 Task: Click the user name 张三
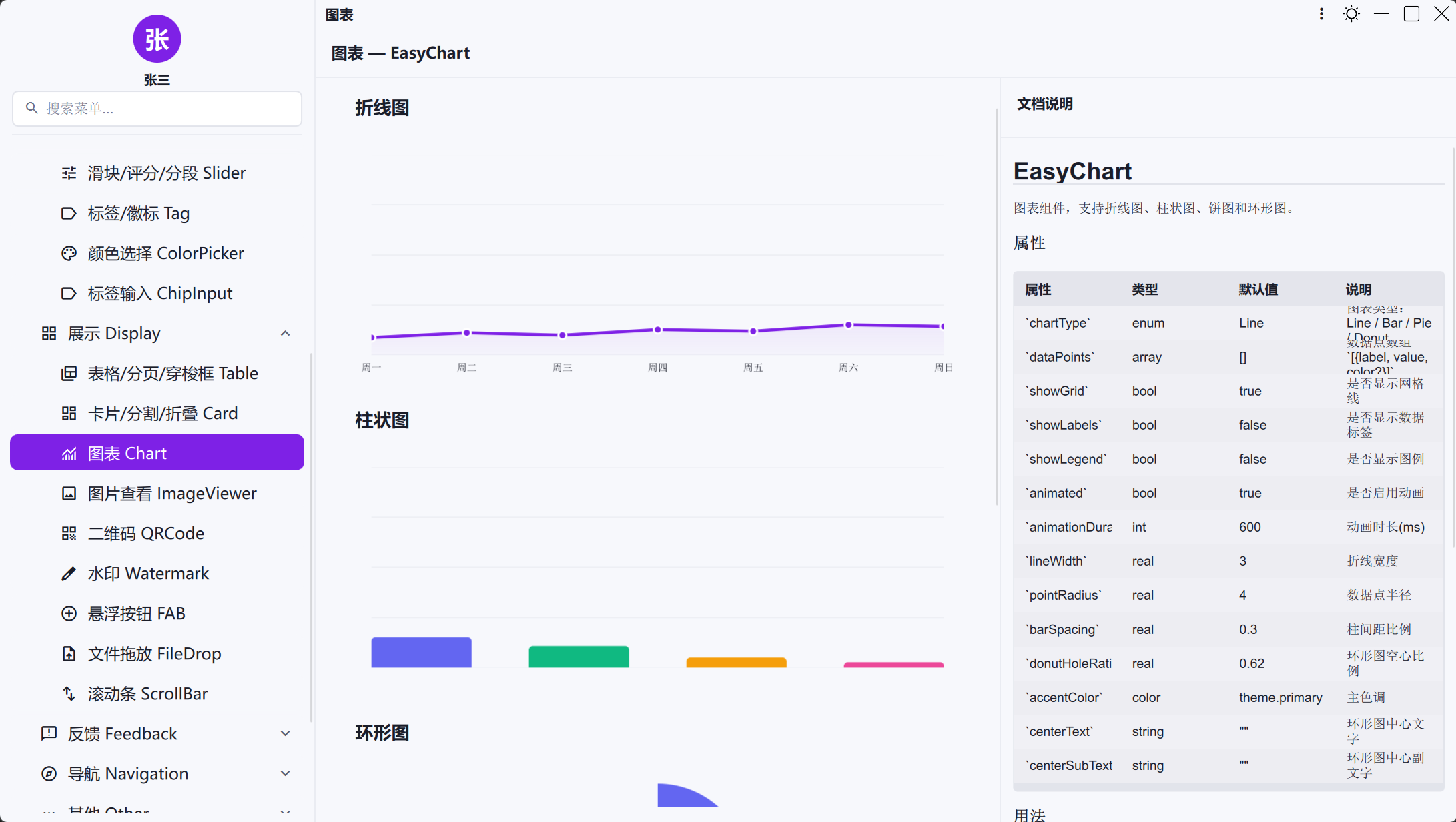[157, 80]
